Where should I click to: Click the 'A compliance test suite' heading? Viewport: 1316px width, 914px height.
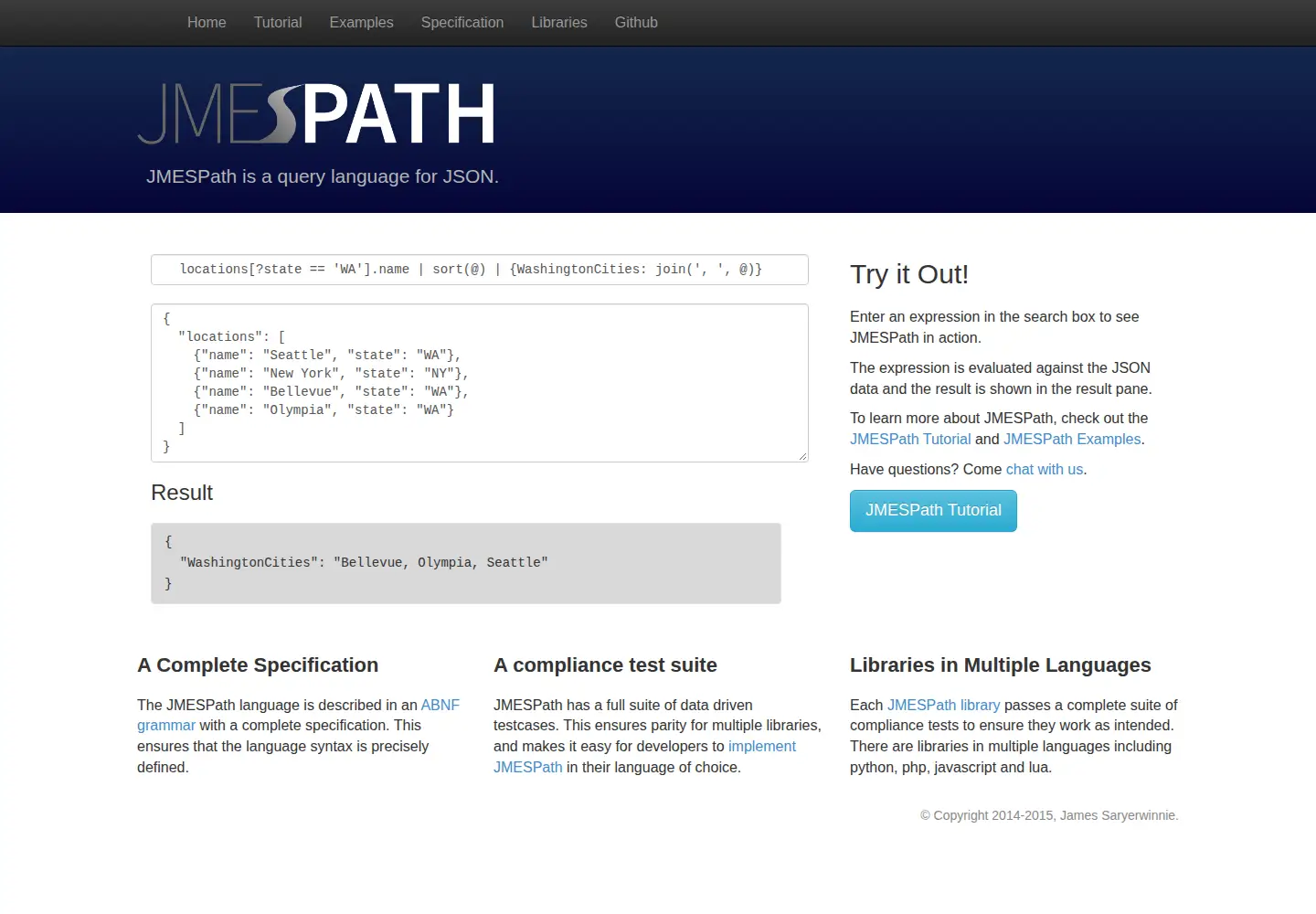(x=605, y=665)
